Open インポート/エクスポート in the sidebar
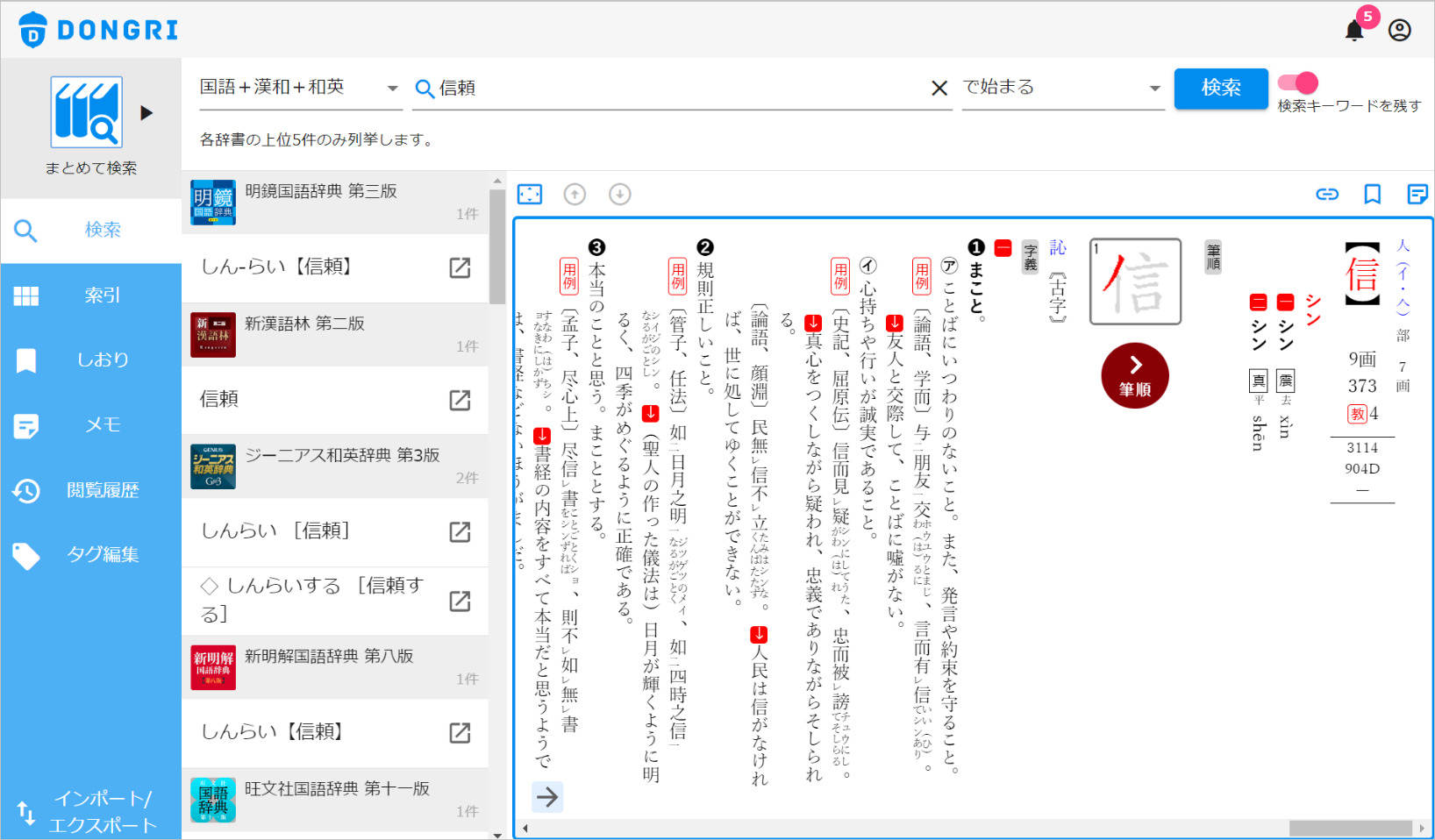This screenshot has width=1435, height=840. (91, 812)
